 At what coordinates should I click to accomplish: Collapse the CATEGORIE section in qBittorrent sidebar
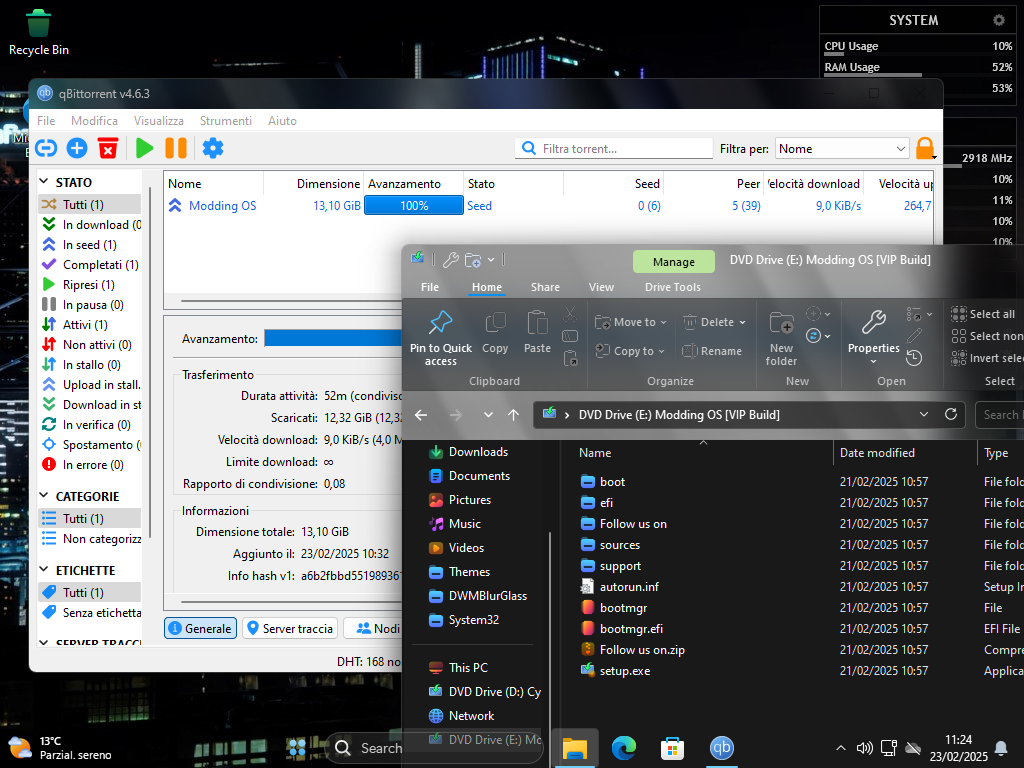(44, 496)
